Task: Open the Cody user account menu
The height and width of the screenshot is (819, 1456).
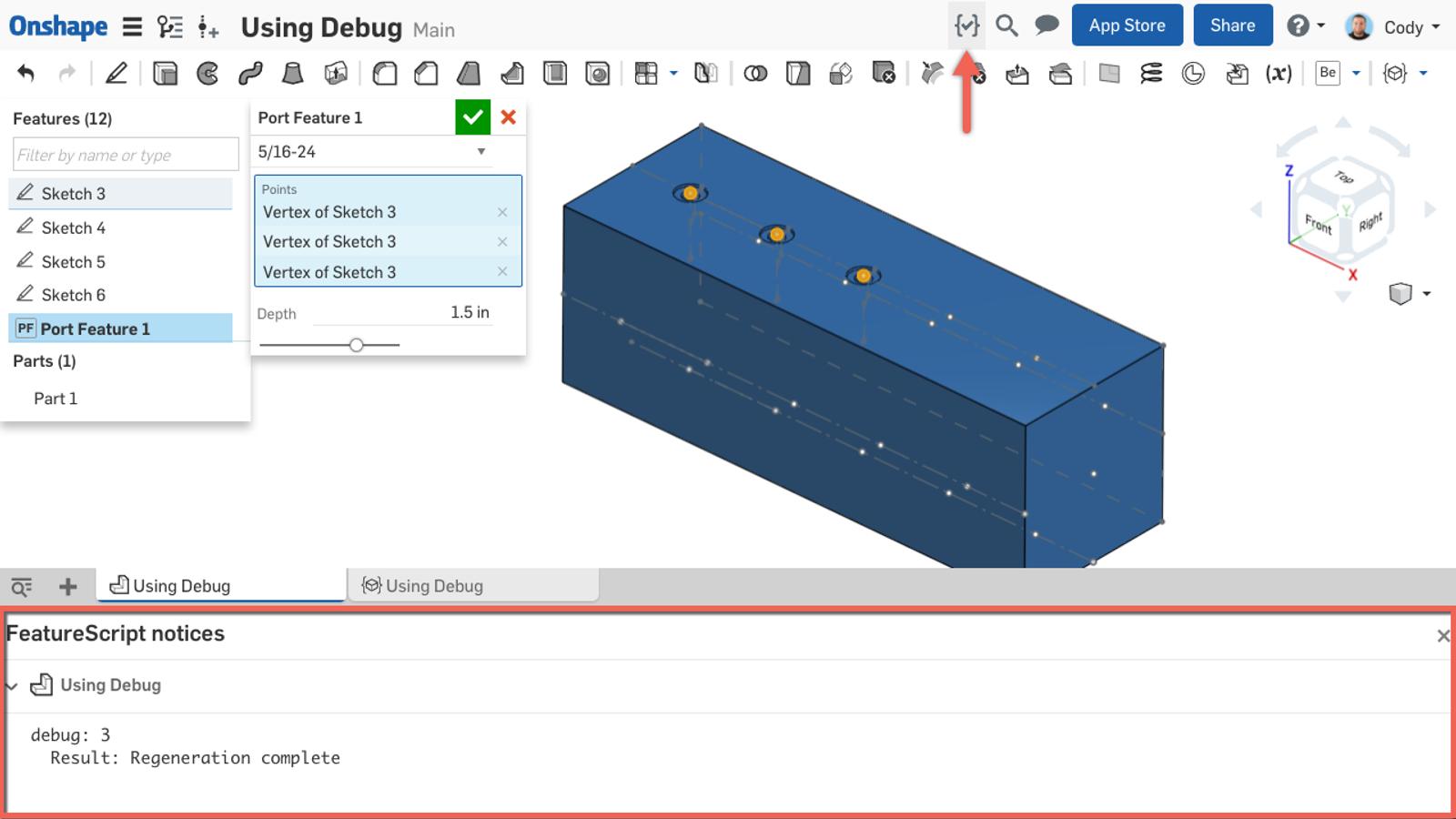Action: click(1393, 26)
